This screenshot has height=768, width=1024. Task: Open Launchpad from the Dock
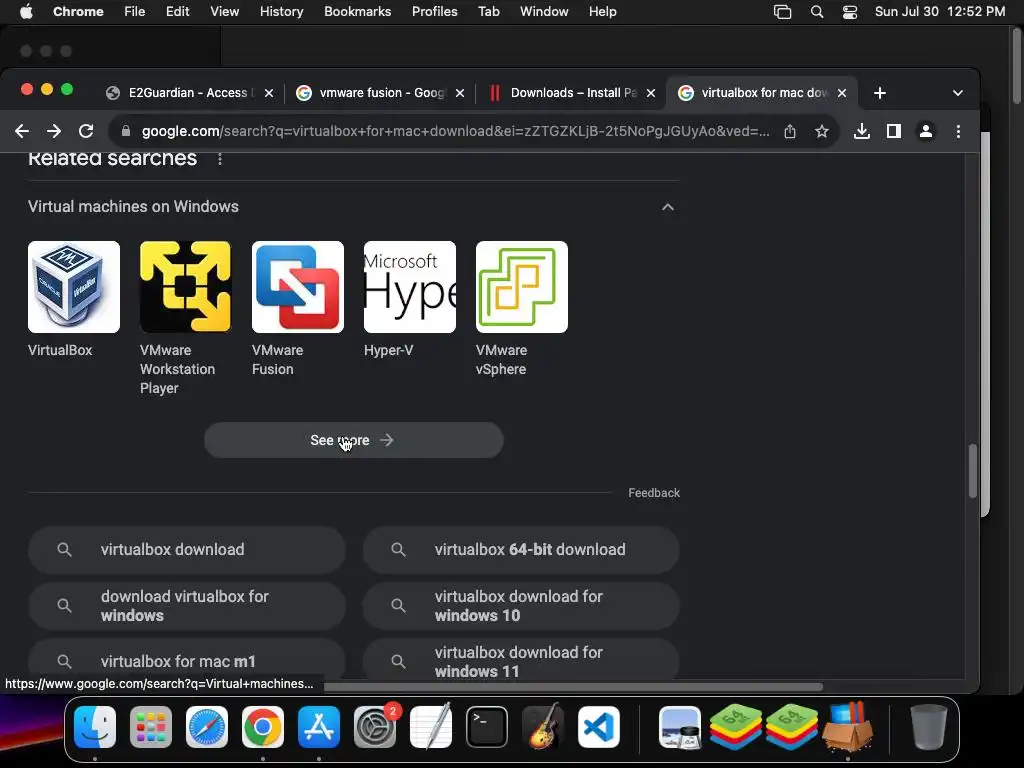(151, 727)
